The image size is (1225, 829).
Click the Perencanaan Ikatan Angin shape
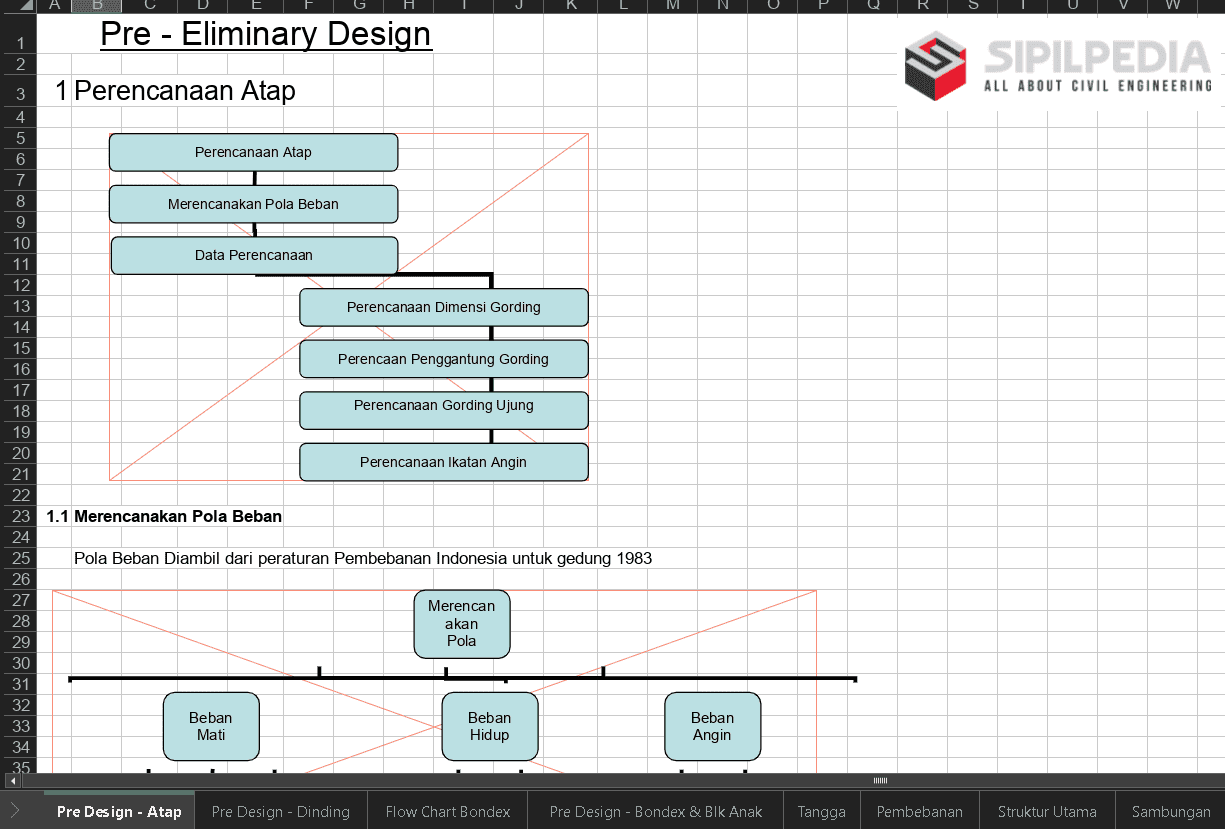[x=443, y=462]
